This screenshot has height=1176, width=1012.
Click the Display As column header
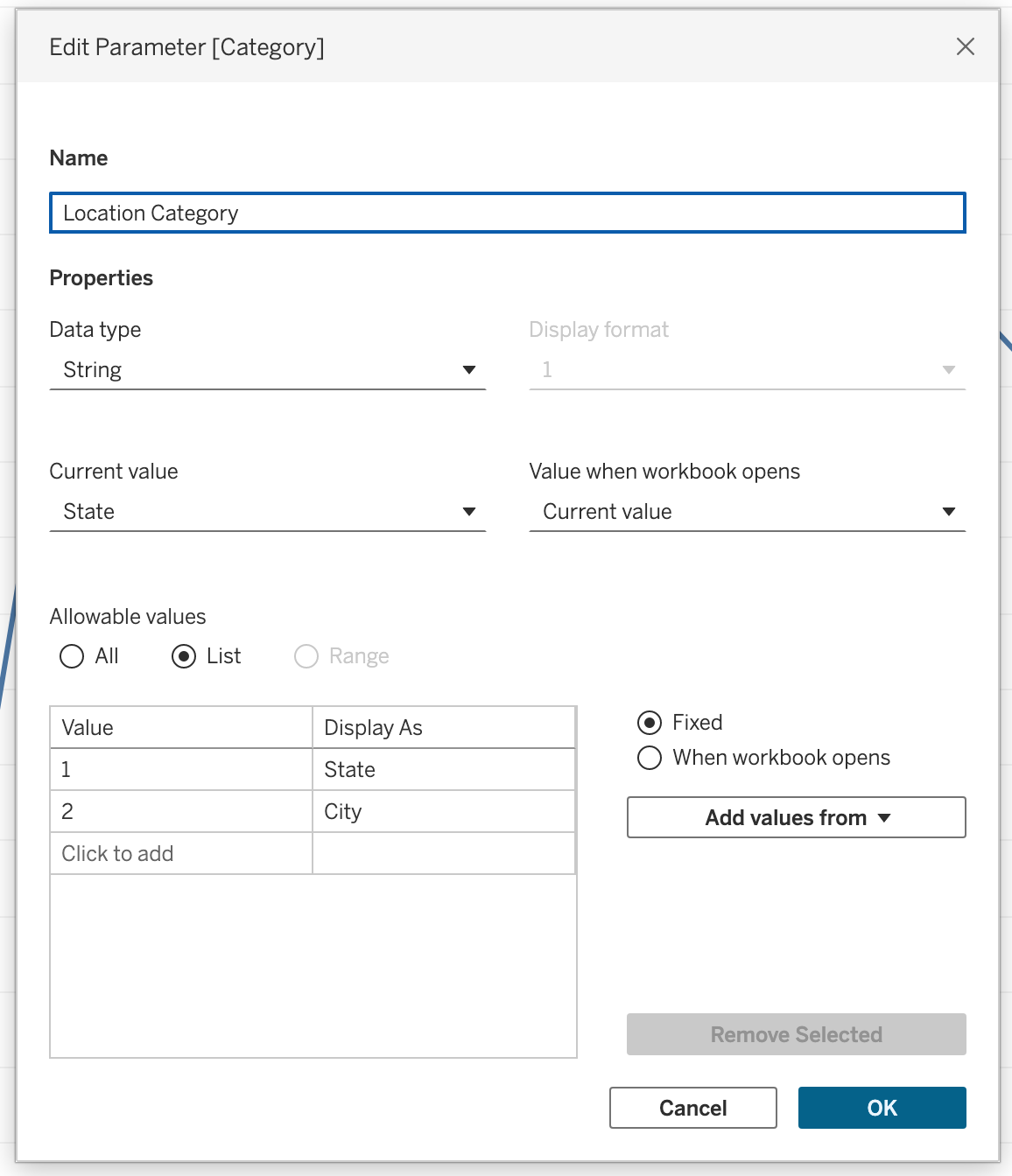[x=443, y=728]
